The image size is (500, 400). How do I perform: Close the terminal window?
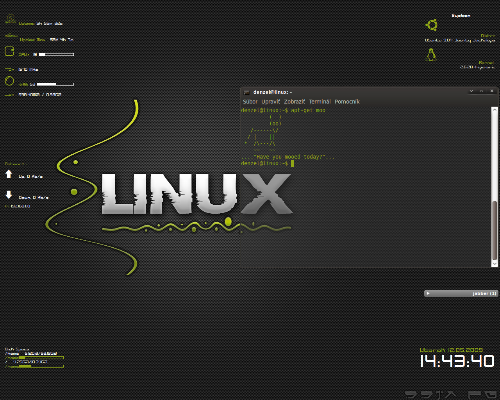(x=492, y=91)
